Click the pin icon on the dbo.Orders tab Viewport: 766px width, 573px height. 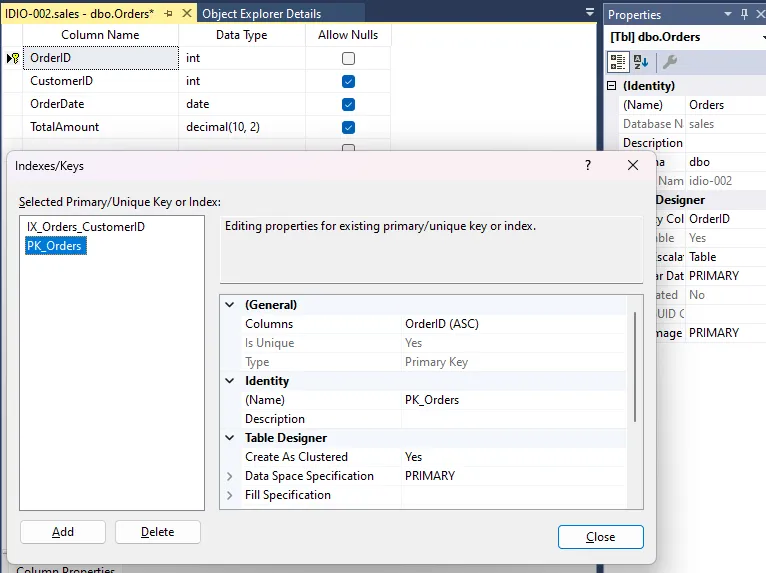(x=168, y=14)
